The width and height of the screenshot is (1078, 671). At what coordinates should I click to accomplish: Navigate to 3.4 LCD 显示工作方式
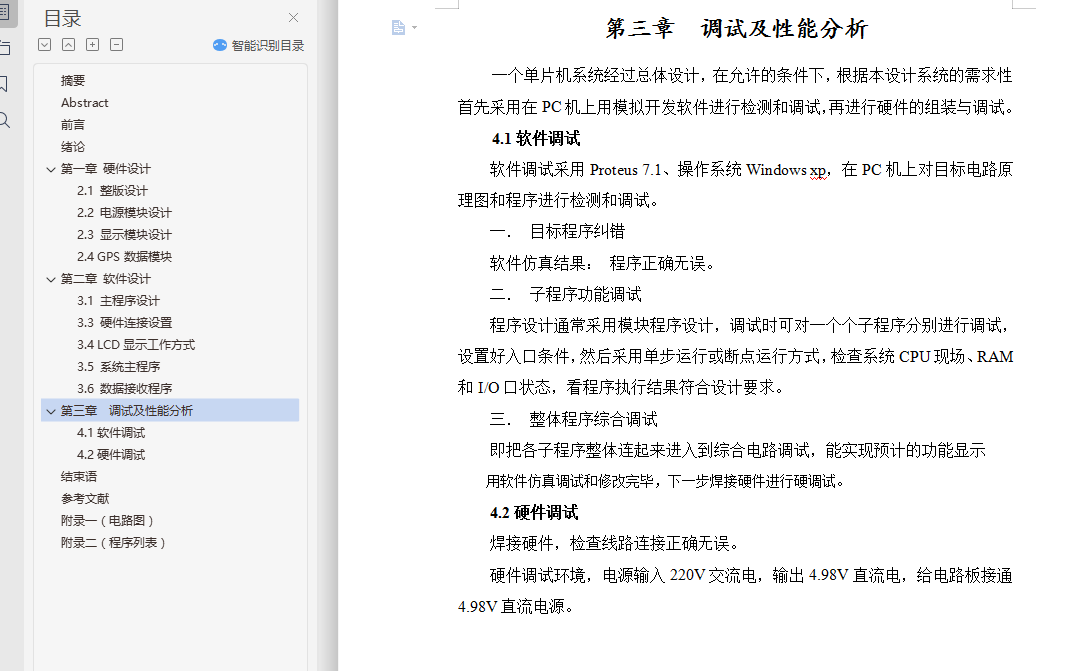(x=136, y=344)
